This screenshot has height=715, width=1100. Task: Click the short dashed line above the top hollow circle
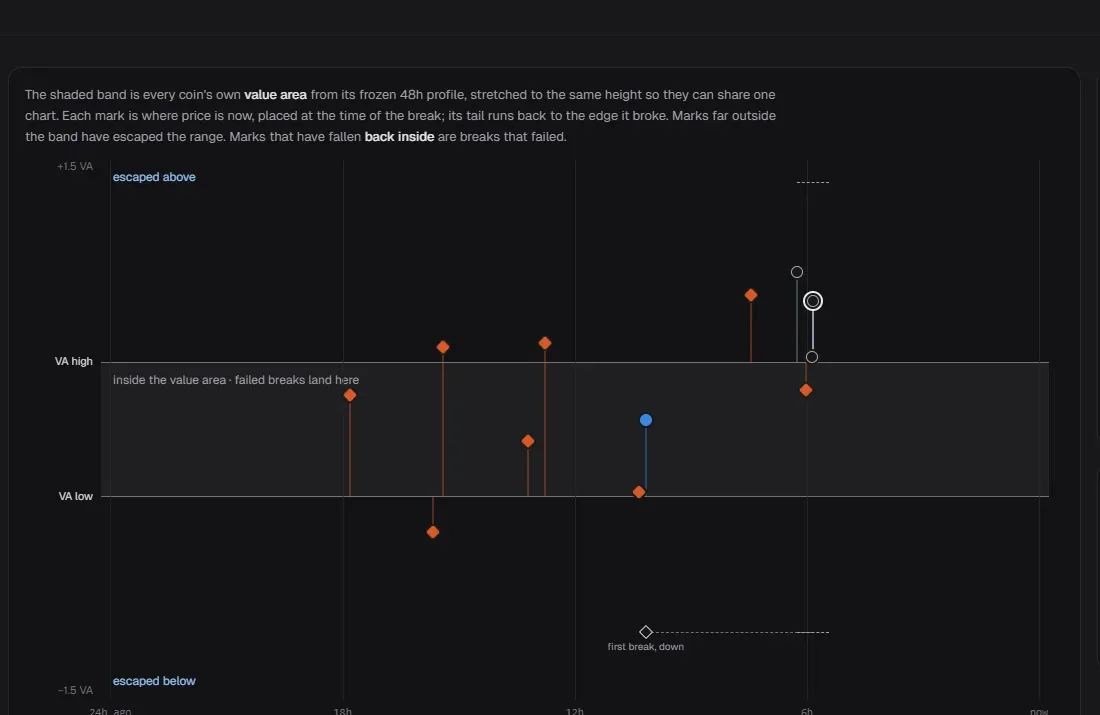pos(813,182)
